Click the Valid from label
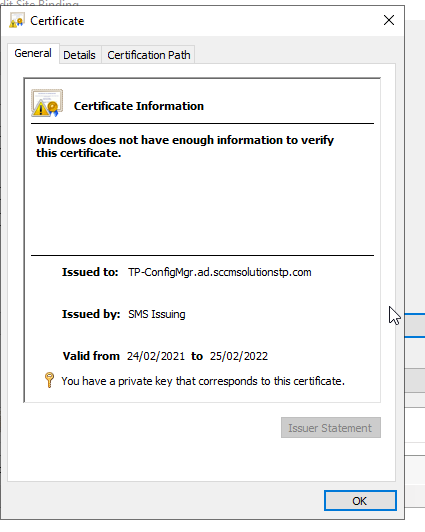Image resolution: width=425 pixels, height=532 pixels. [x=91, y=356]
